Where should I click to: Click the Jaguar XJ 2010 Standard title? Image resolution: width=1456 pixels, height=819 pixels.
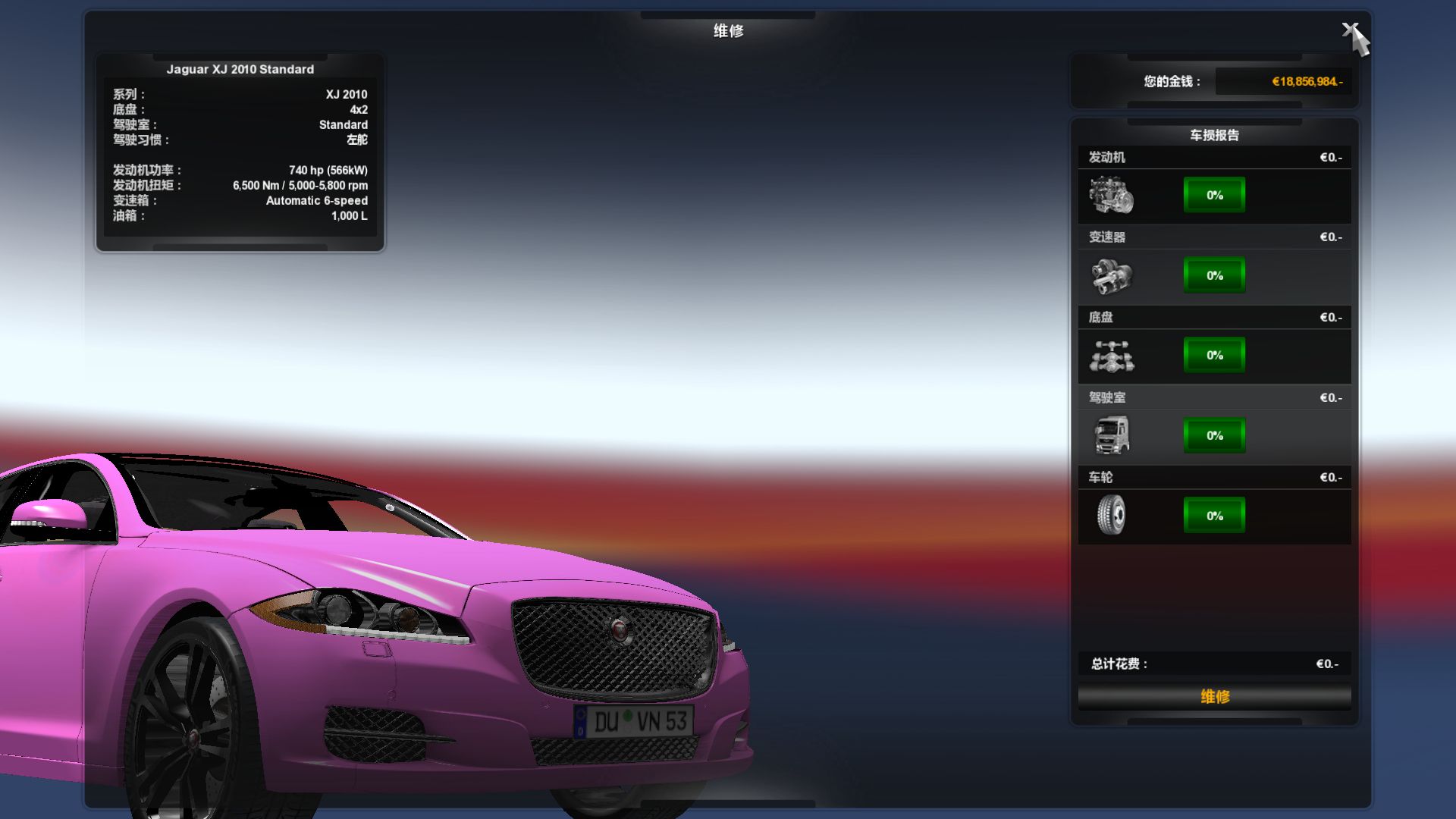pos(240,69)
